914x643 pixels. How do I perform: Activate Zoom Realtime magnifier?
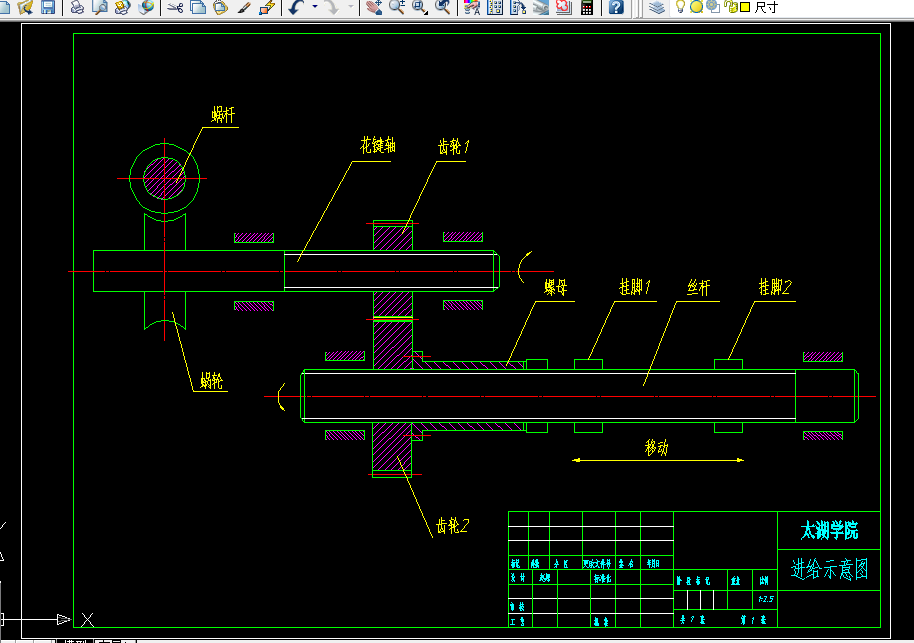click(397, 7)
